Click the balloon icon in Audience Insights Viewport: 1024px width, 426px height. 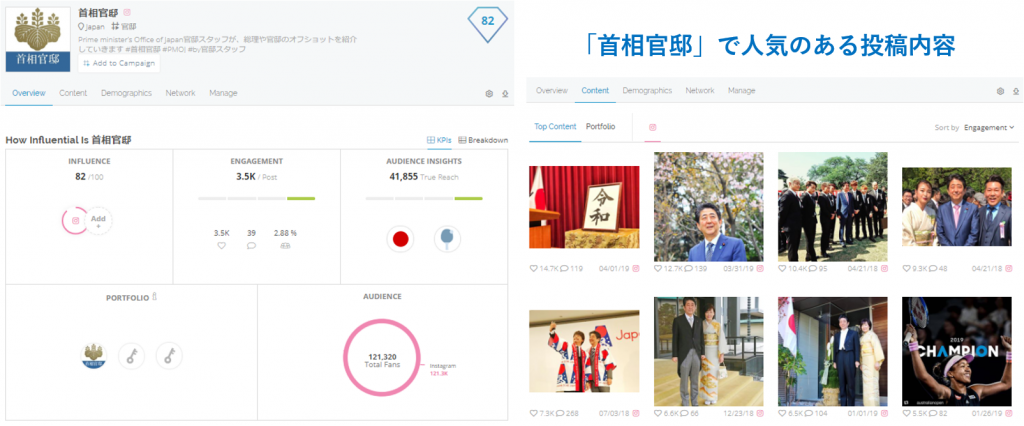(448, 238)
